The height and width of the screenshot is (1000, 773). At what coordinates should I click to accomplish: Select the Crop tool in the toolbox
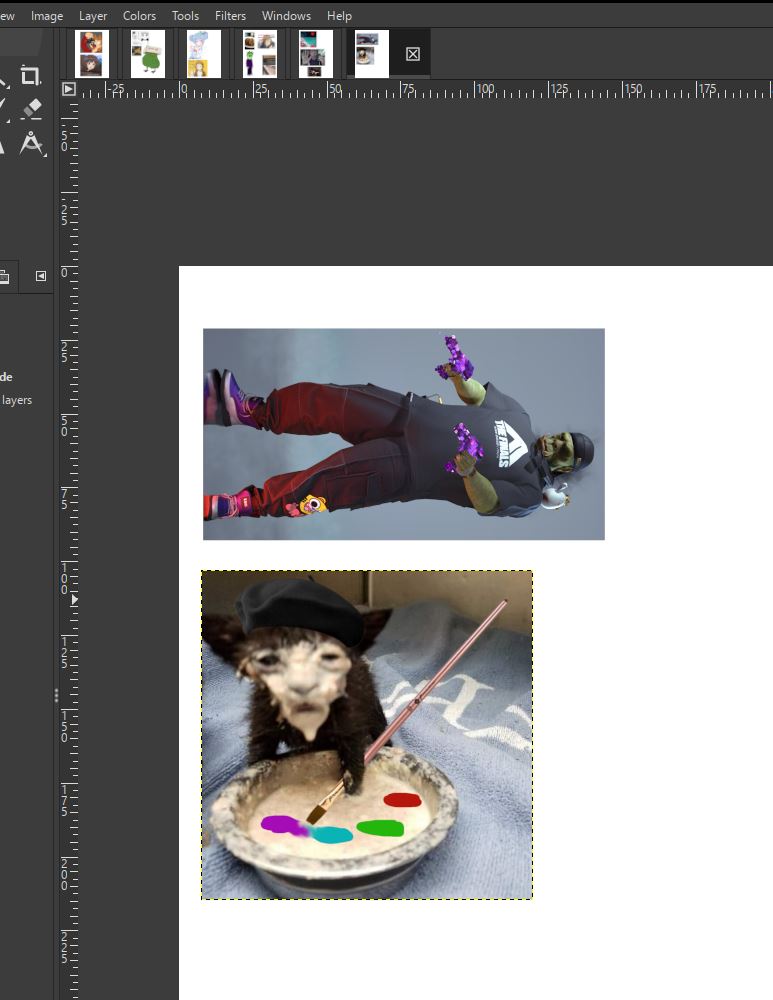click(30, 76)
